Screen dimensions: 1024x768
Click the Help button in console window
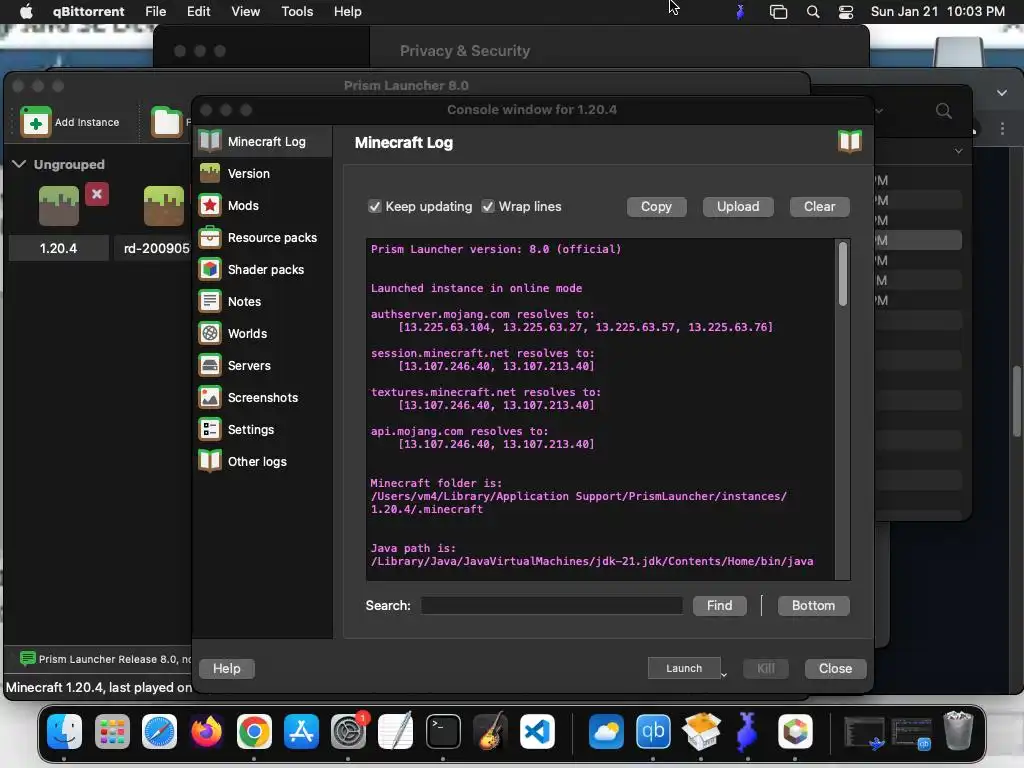click(x=227, y=668)
